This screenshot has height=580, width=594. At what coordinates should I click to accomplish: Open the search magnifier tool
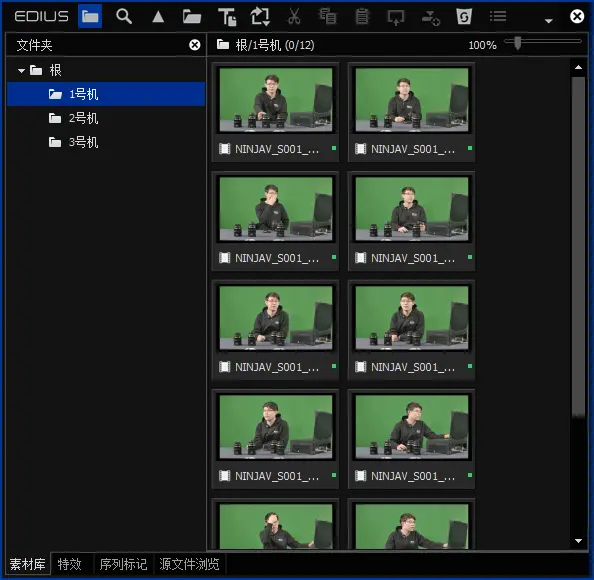click(124, 16)
